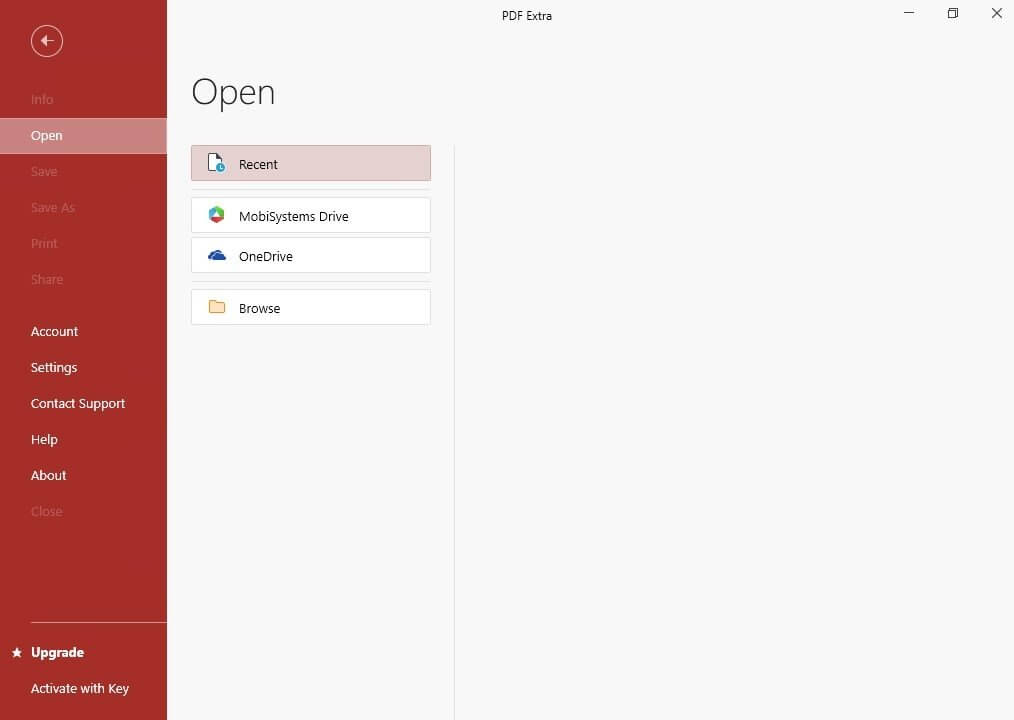
Task: Minimize the PDF Extra window
Action: (x=909, y=13)
